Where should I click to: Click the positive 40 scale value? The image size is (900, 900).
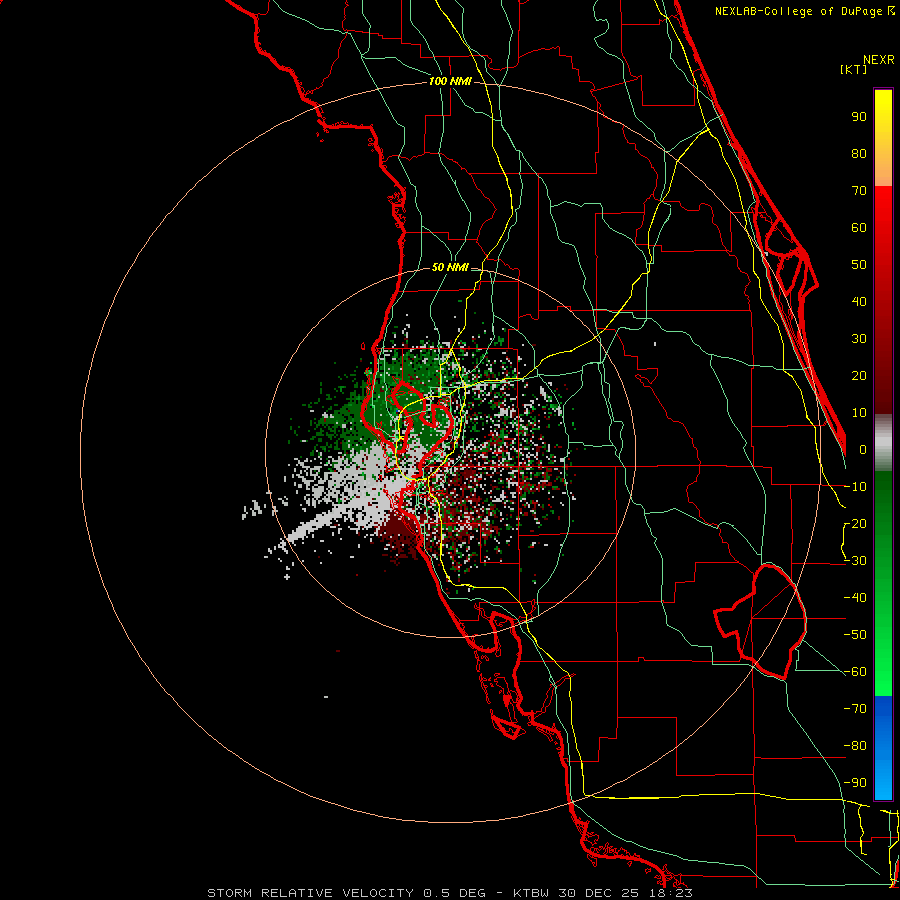click(x=859, y=301)
